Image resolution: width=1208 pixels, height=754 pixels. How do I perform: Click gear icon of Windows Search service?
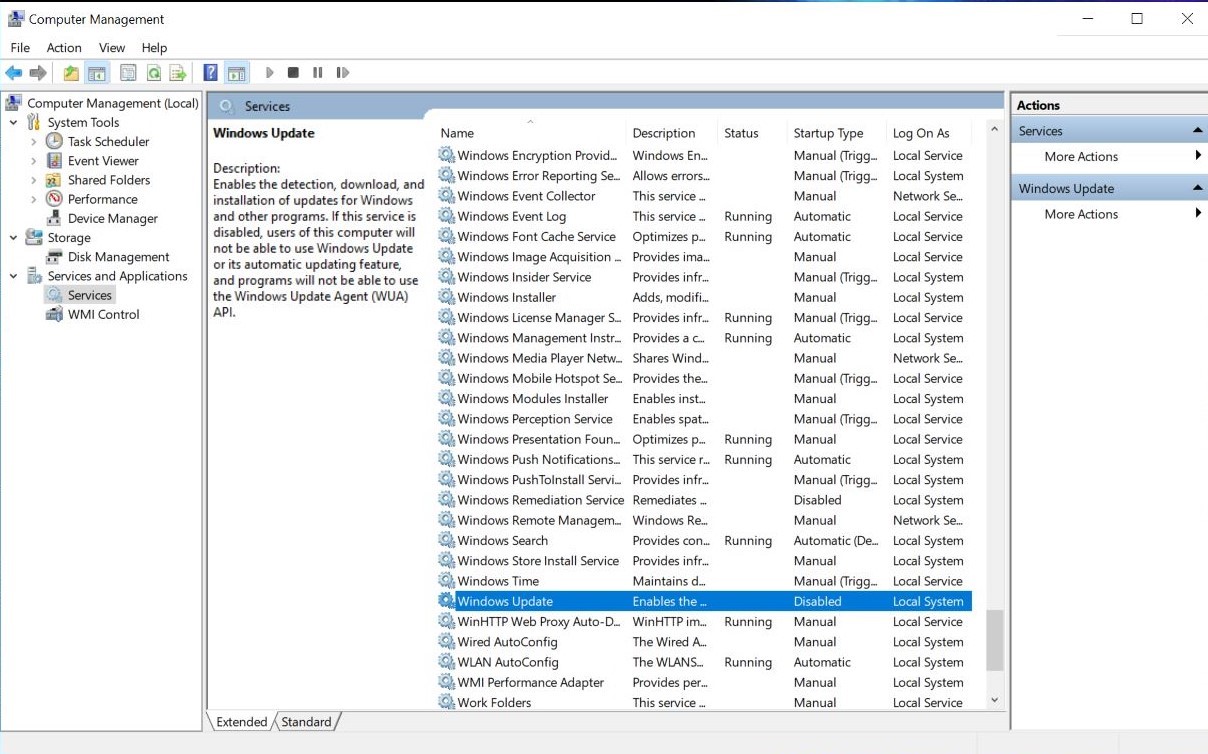(x=446, y=540)
